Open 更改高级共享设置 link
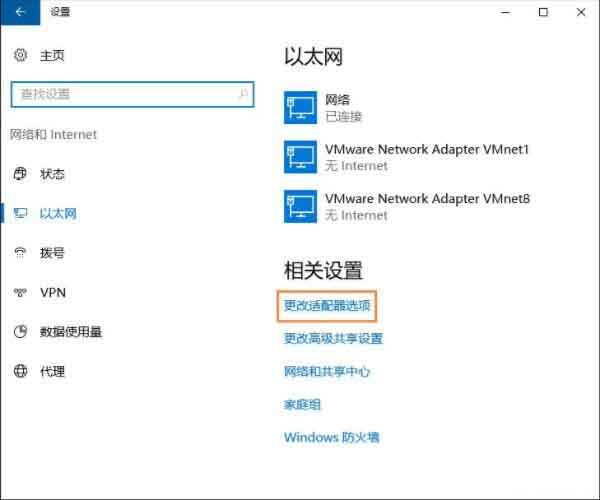The image size is (600, 500). click(333, 339)
